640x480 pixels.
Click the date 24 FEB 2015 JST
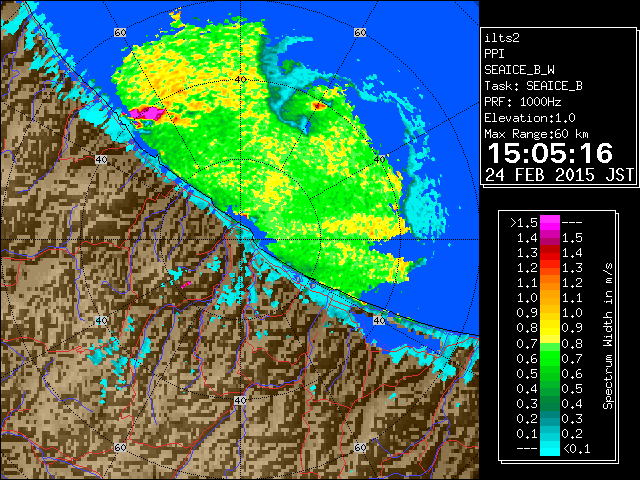[x=559, y=175]
